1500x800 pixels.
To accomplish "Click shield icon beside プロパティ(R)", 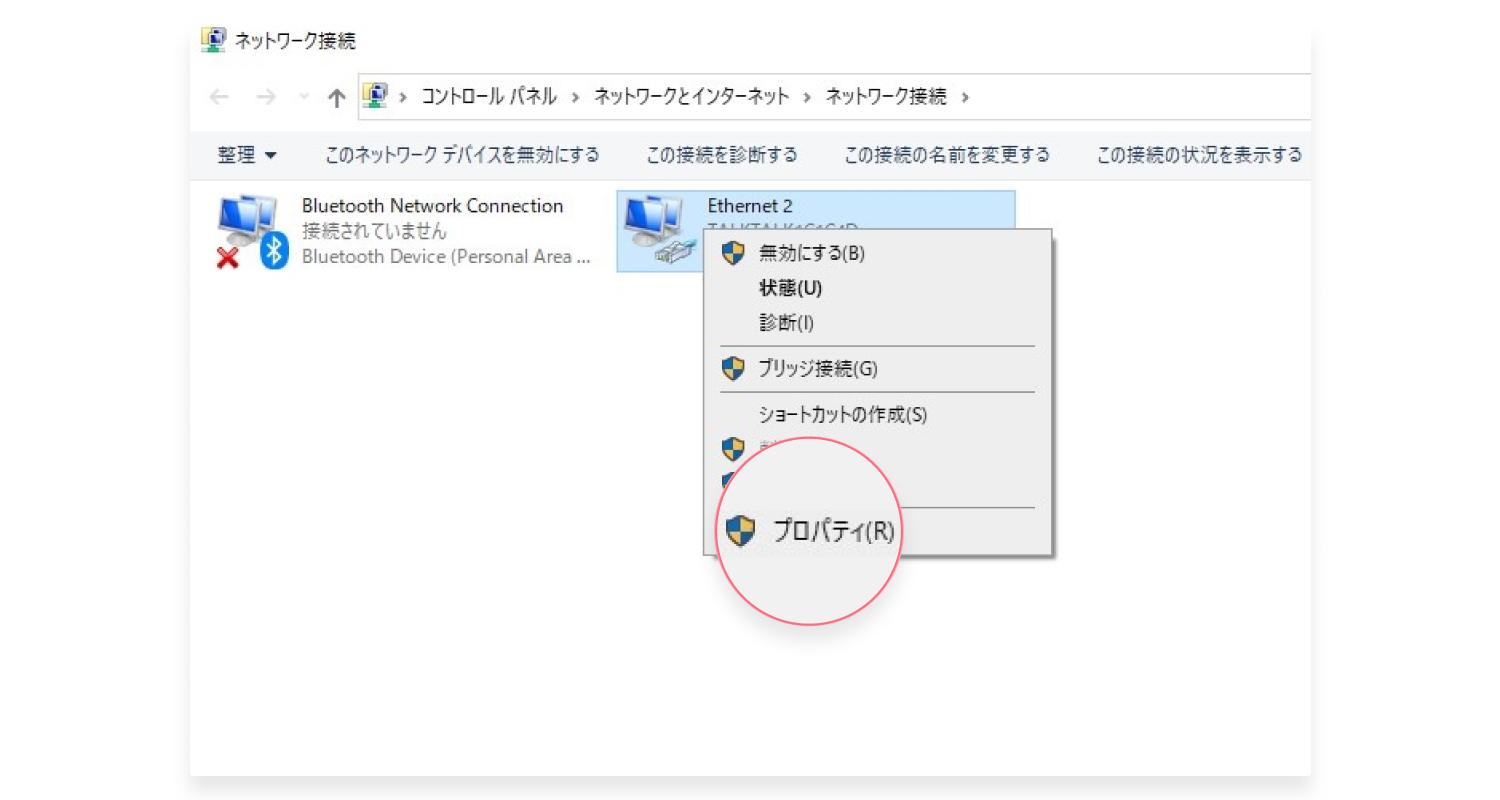I will pyautogui.click(x=741, y=531).
